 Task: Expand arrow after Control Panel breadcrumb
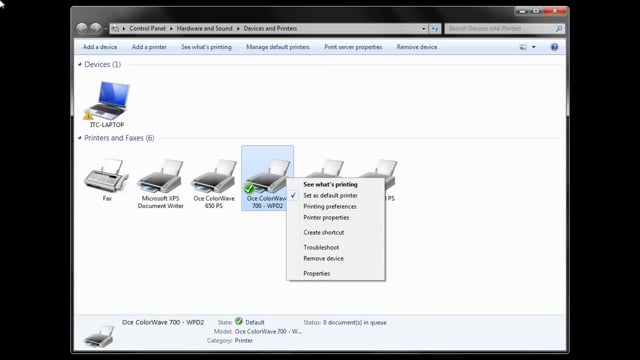coord(171,29)
